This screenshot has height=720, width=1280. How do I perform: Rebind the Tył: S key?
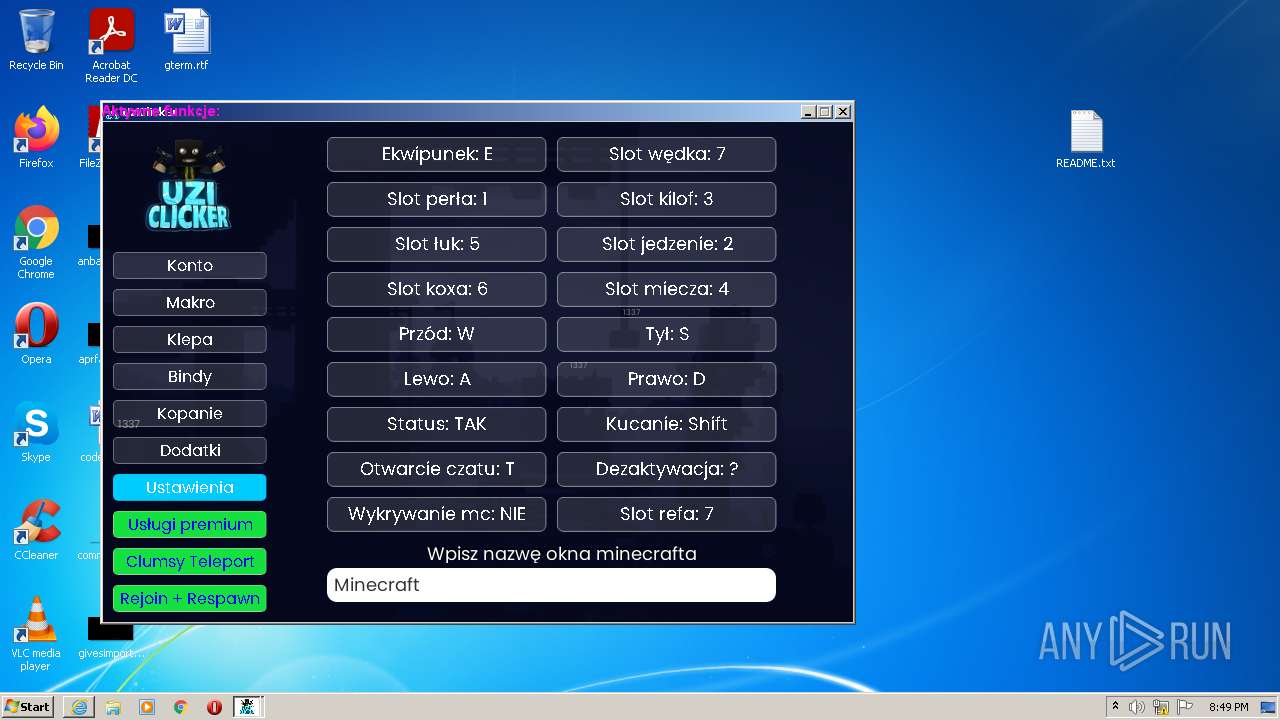pos(667,334)
